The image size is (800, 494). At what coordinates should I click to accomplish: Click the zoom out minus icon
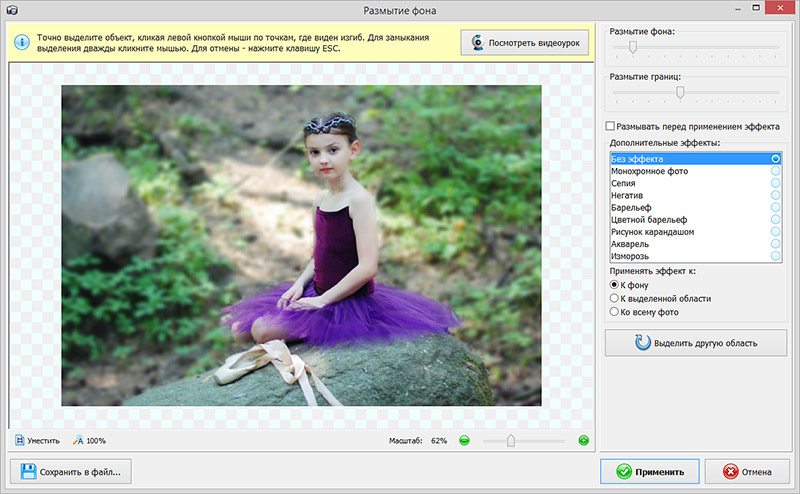click(464, 440)
